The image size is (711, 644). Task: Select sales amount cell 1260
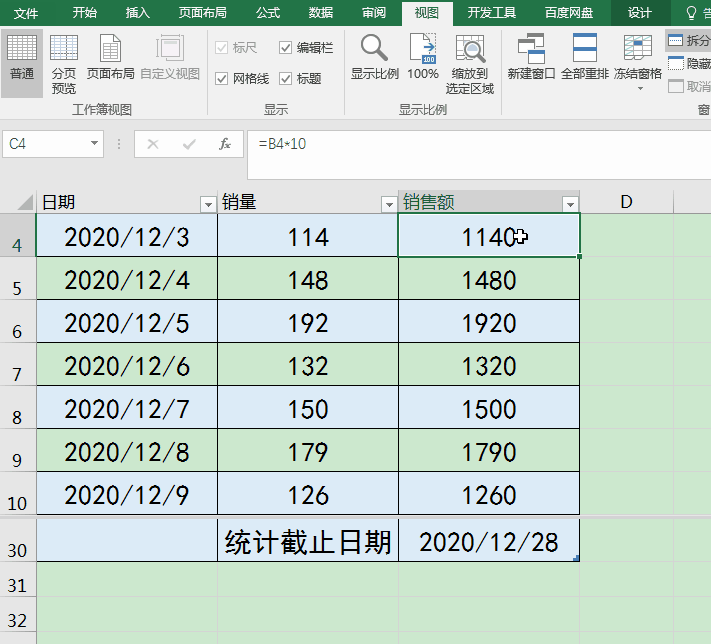coord(489,494)
